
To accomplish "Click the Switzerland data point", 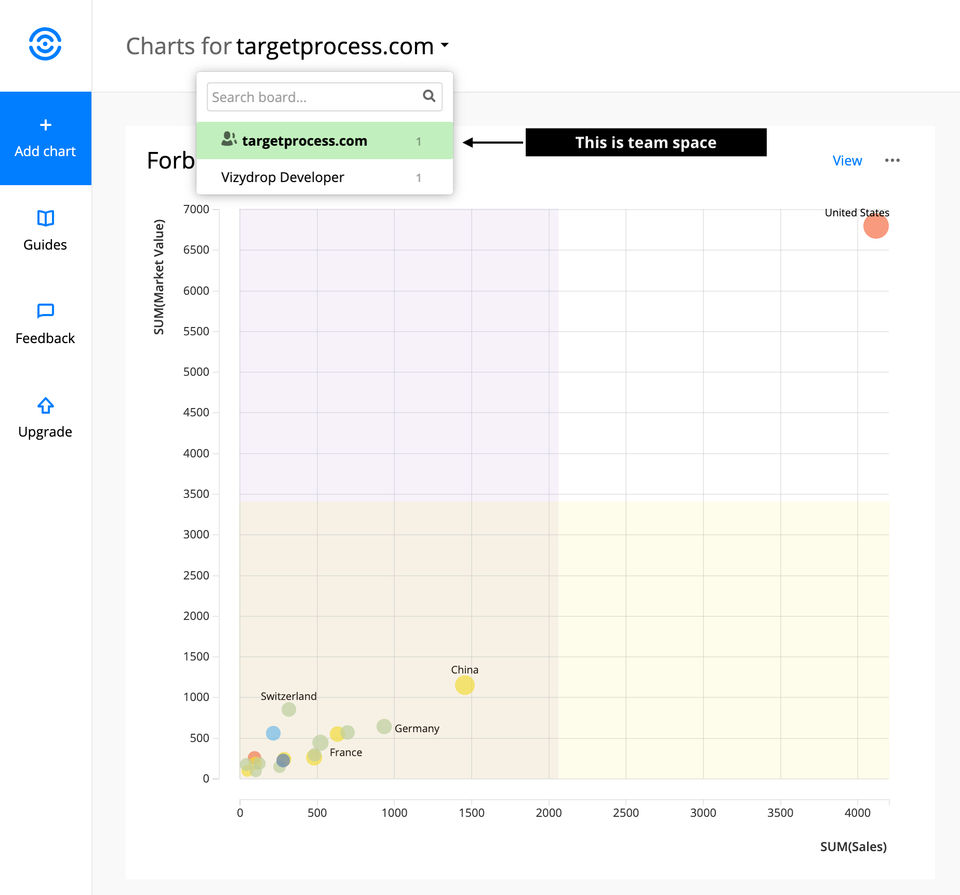I will [x=289, y=710].
